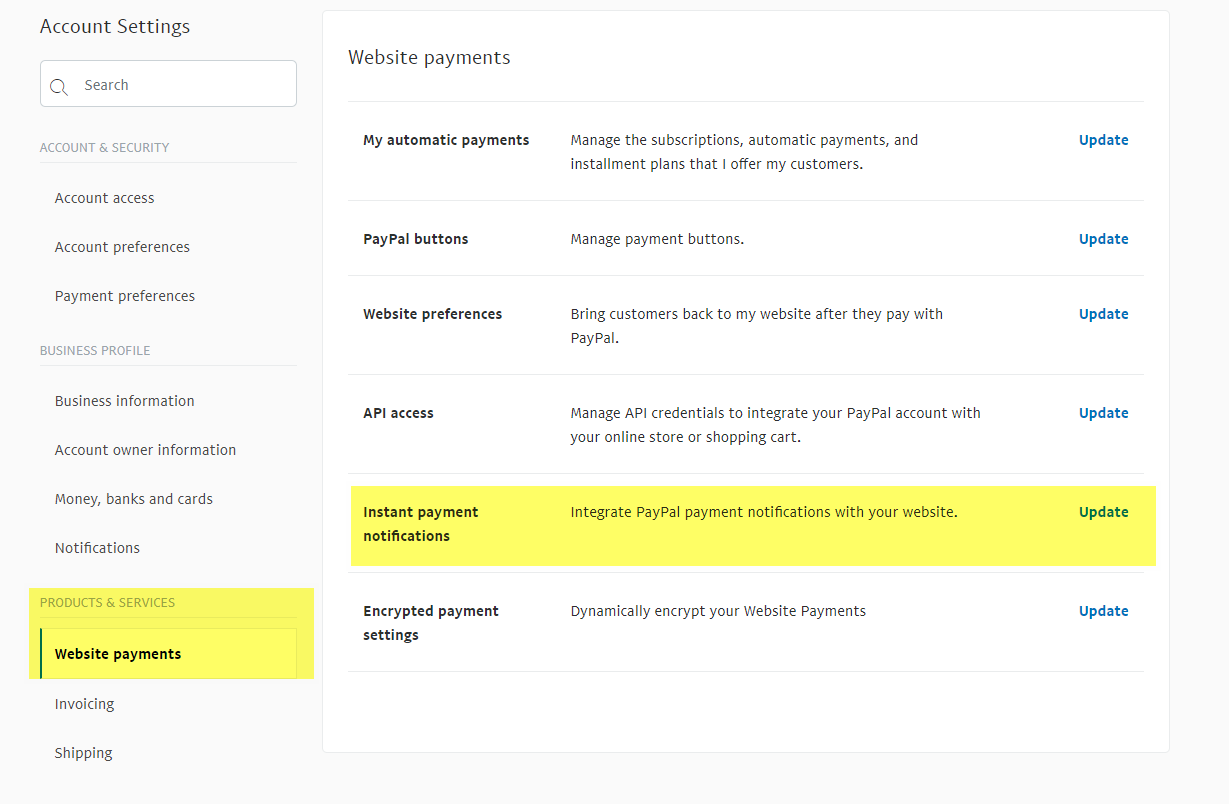
Task: Click the Instant payment notifications row title
Action: click(x=421, y=524)
